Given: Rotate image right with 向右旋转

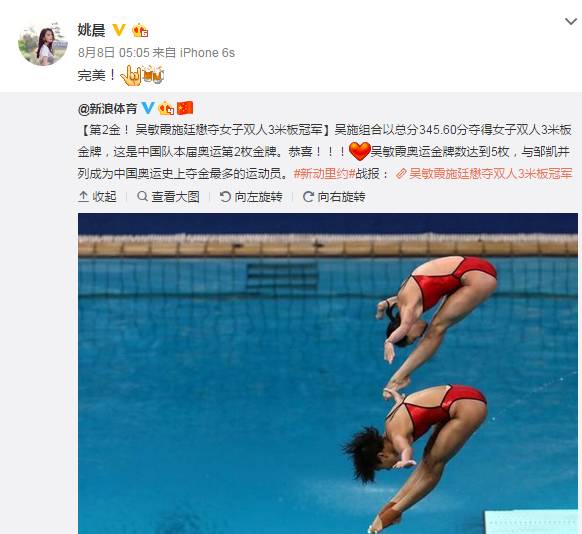Looking at the screenshot, I should [334, 197].
